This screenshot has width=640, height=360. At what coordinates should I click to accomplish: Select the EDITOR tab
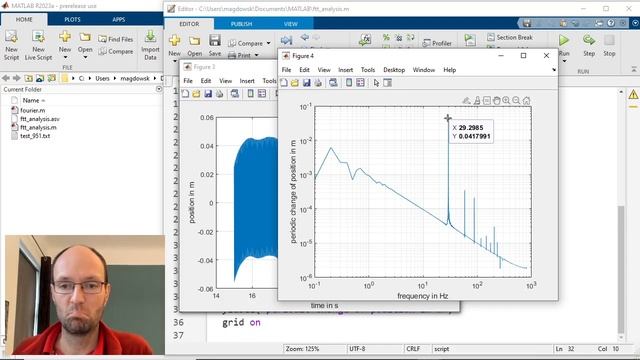point(189,24)
